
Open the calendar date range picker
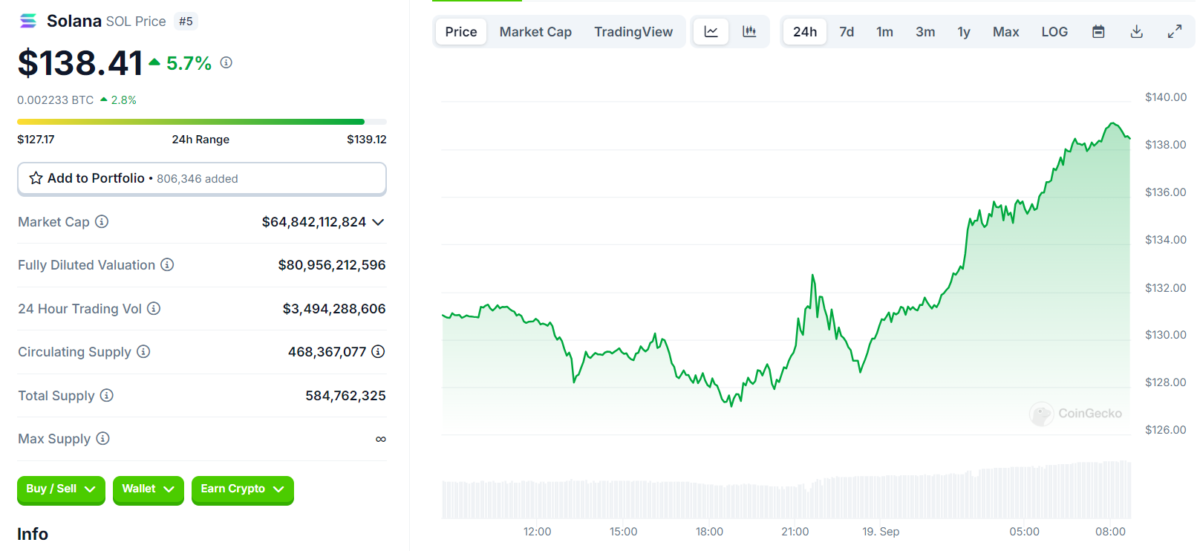click(1098, 32)
